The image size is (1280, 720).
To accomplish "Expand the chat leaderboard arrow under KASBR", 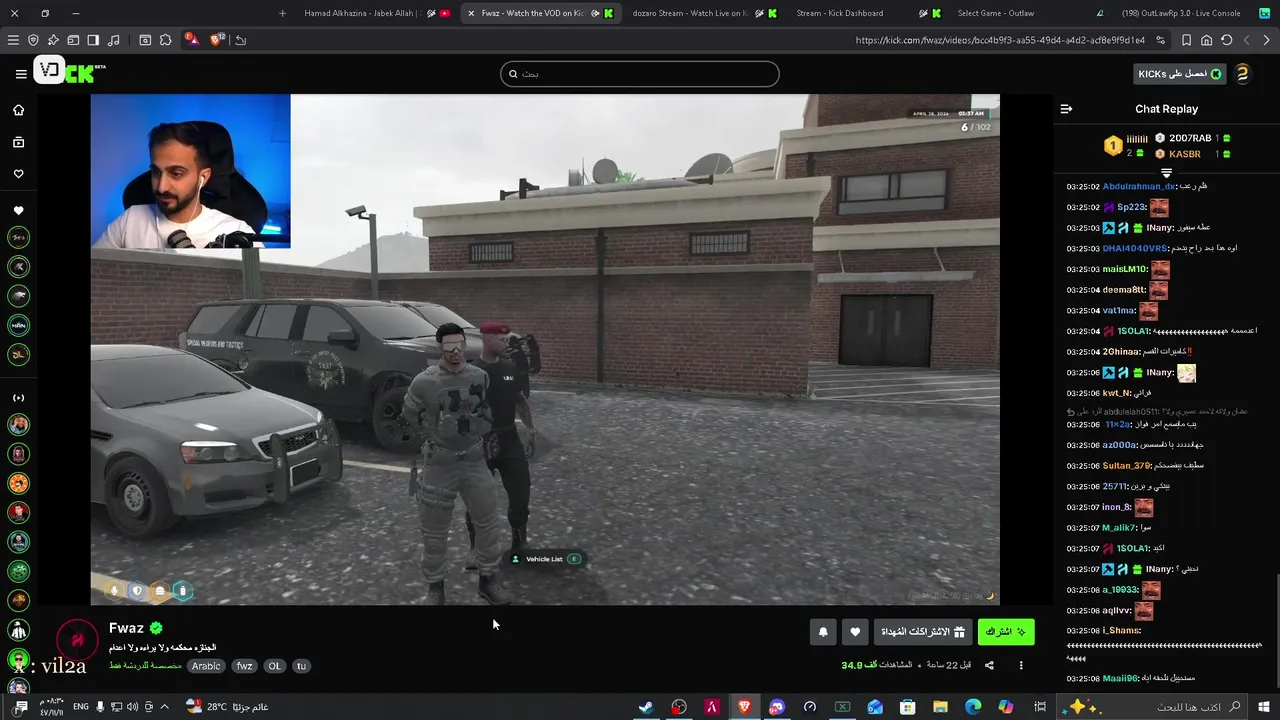I will 1166,173.
